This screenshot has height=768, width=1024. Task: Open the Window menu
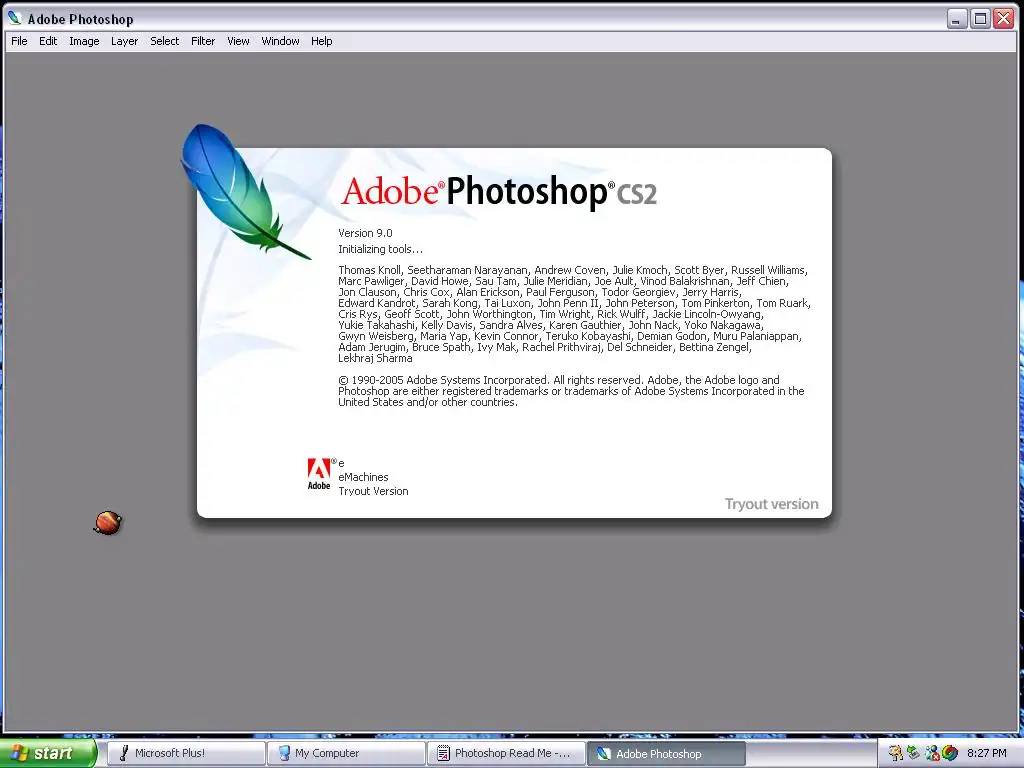(280, 41)
